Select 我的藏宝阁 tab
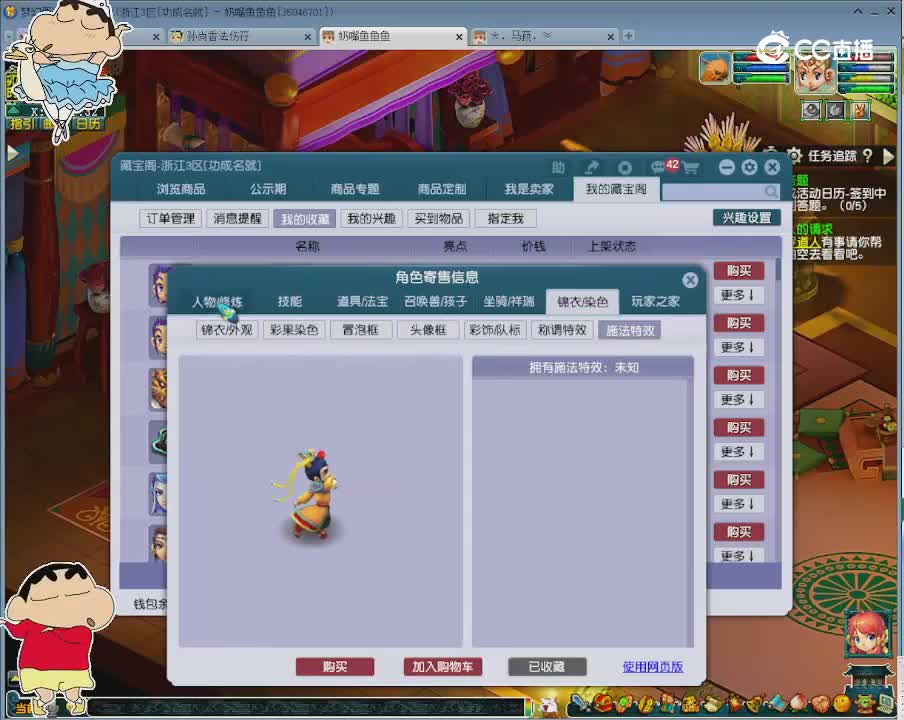The height and width of the screenshot is (720, 904). tap(616, 189)
